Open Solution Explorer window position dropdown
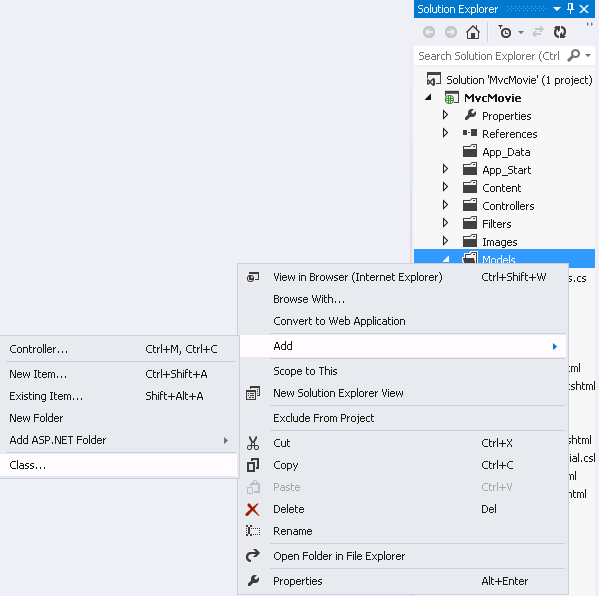 click(x=557, y=9)
